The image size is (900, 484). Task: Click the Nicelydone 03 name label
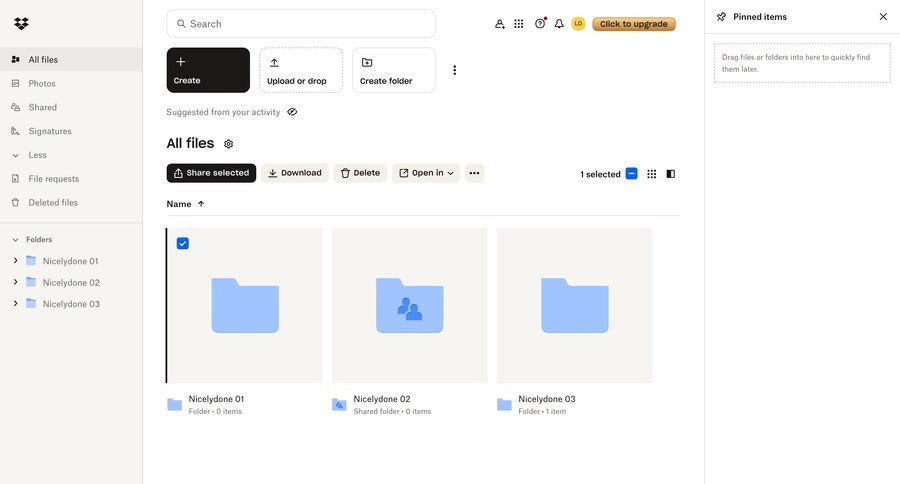(x=546, y=399)
